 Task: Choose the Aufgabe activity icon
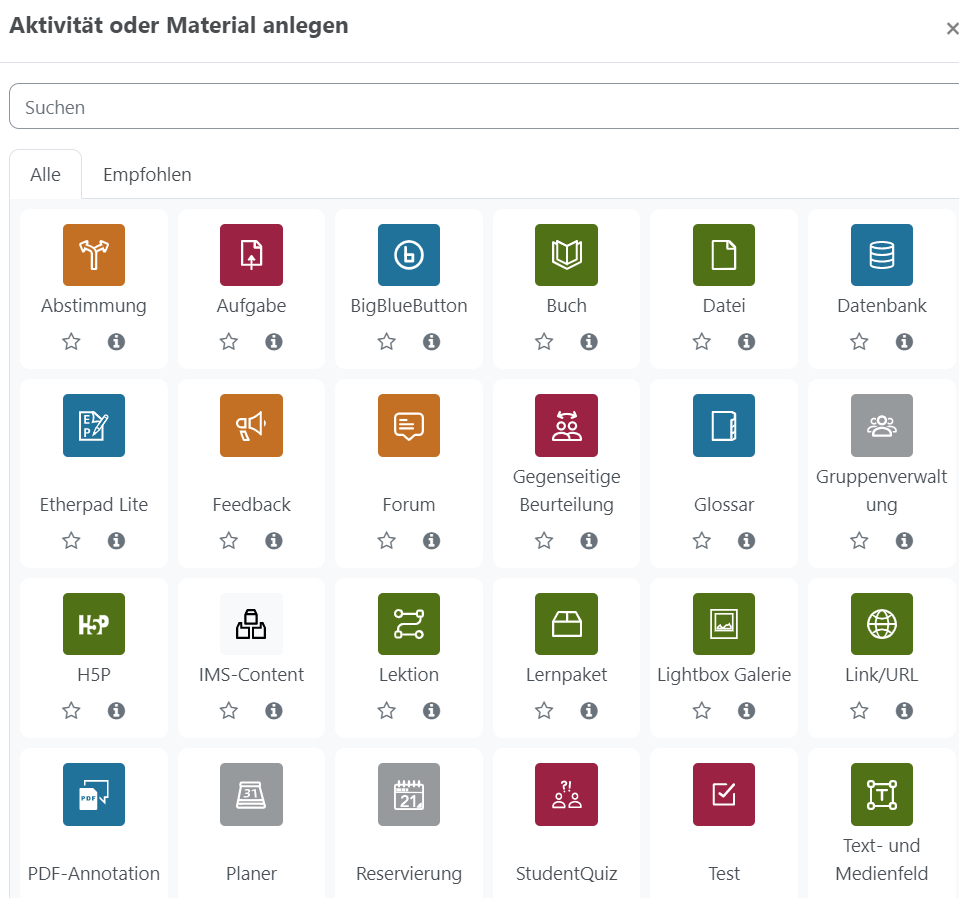point(251,255)
